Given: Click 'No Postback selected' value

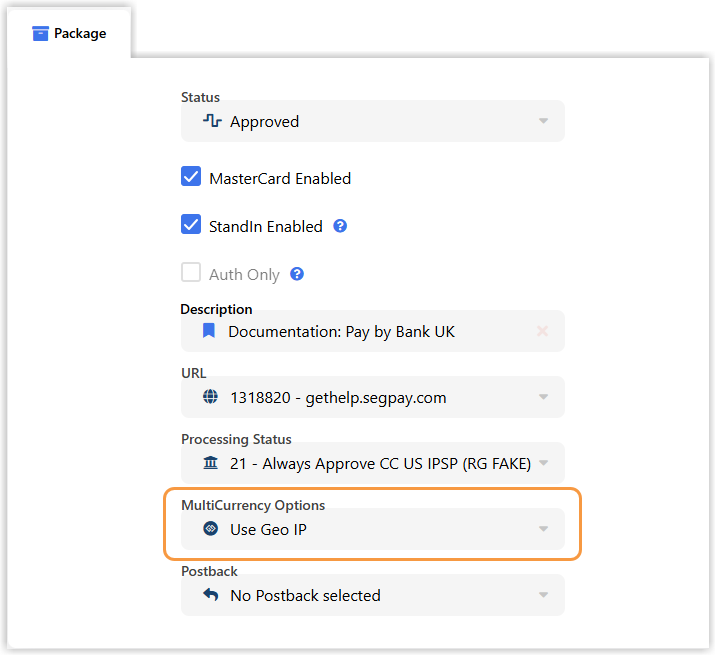Looking at the screenshot, I should coord(305,596).
